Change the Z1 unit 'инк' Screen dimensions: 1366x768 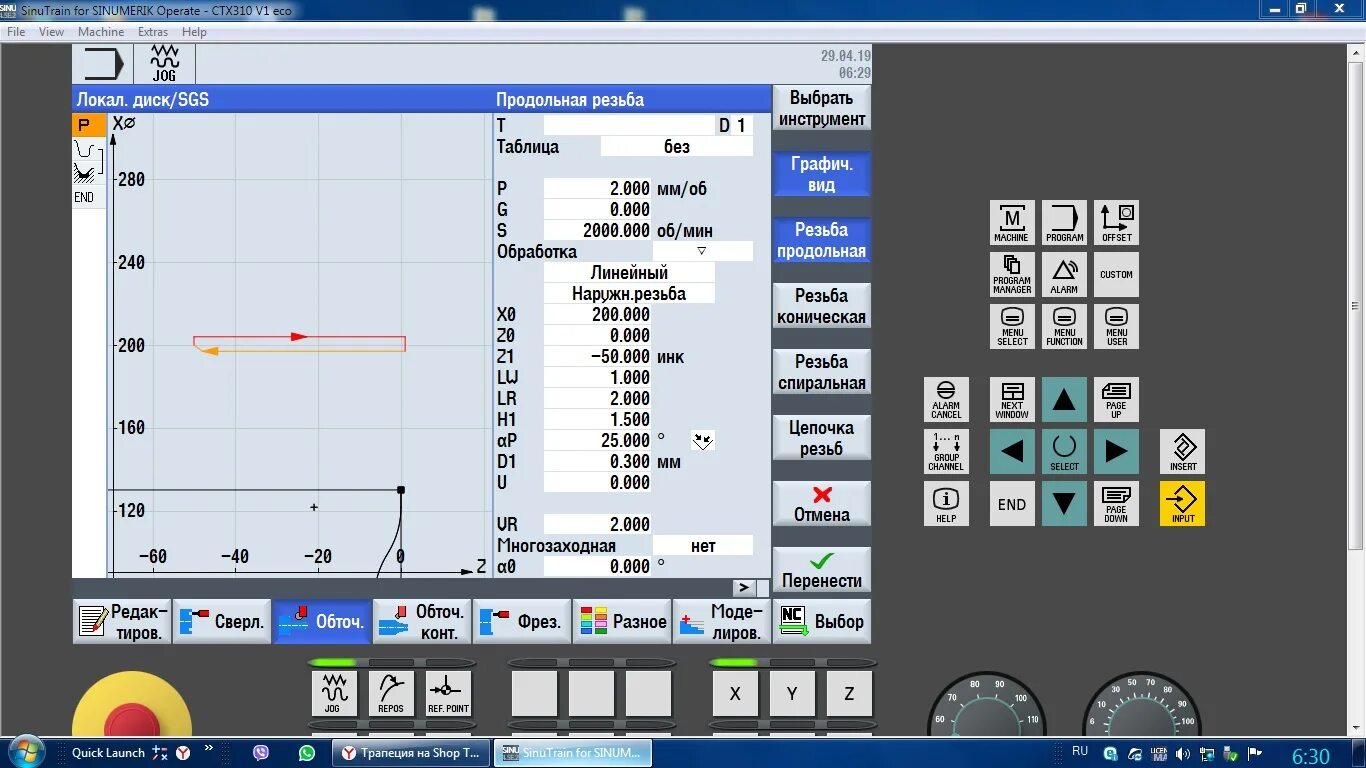pos(670,356)
